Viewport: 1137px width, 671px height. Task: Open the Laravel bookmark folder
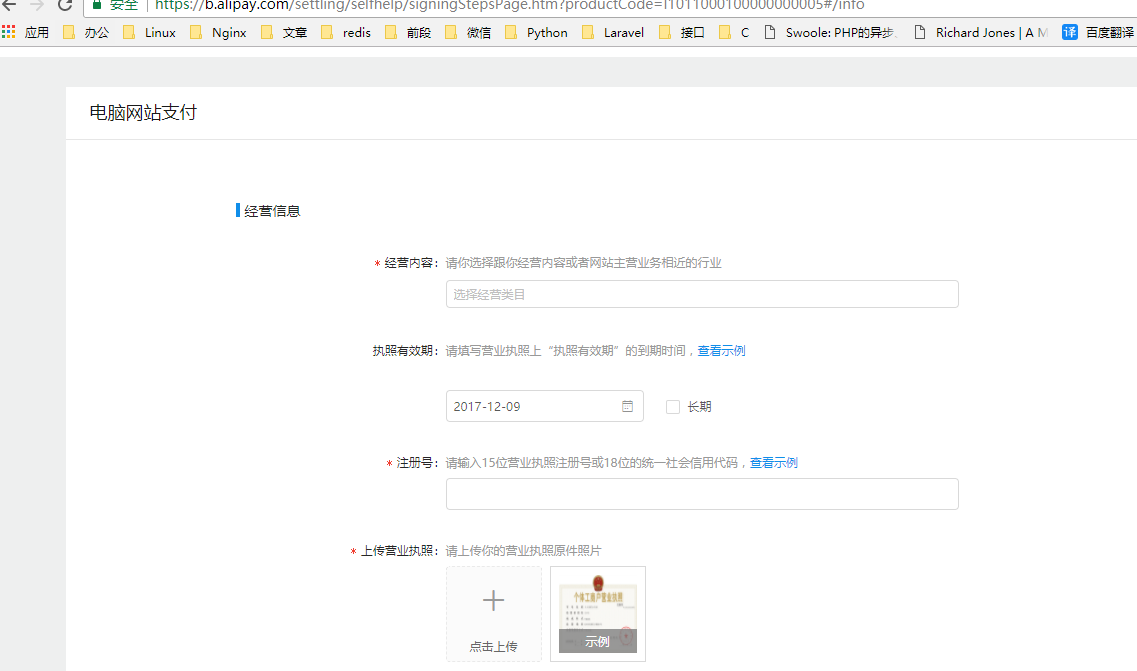tap(614, 32)
